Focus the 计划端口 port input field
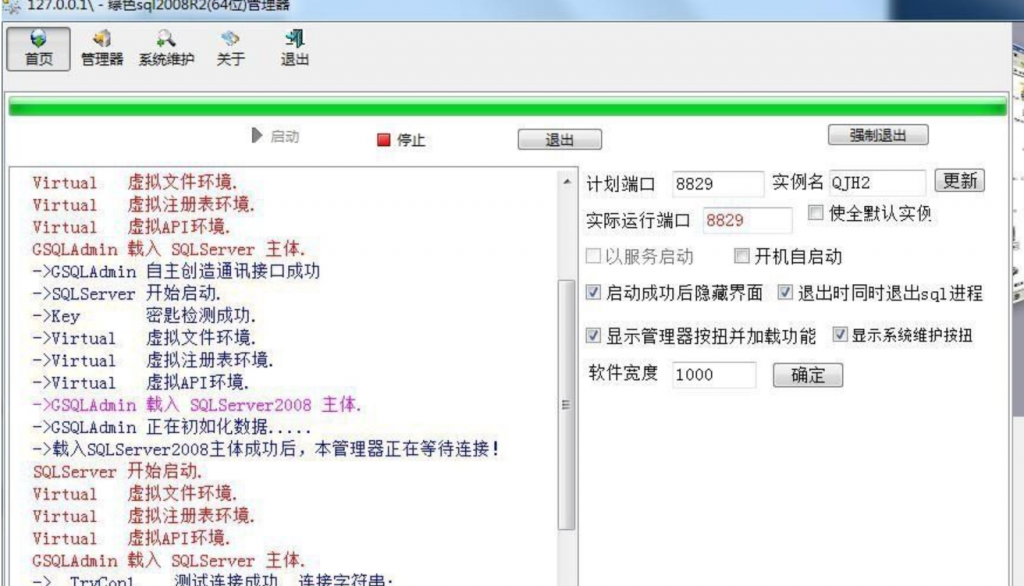1024x586 pixels. [x=717, y=184]
